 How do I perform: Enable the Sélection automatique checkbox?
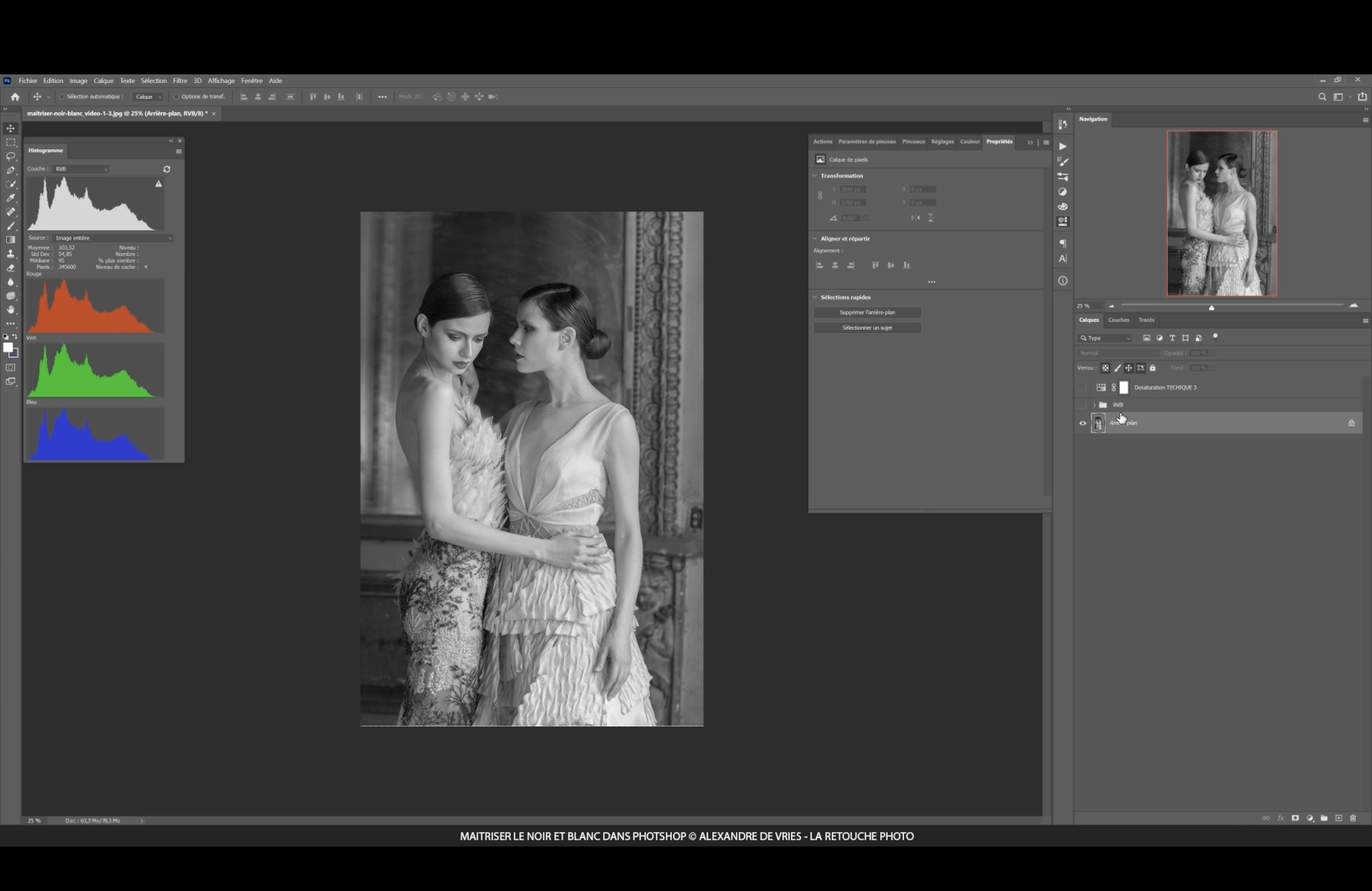[62, 97]
